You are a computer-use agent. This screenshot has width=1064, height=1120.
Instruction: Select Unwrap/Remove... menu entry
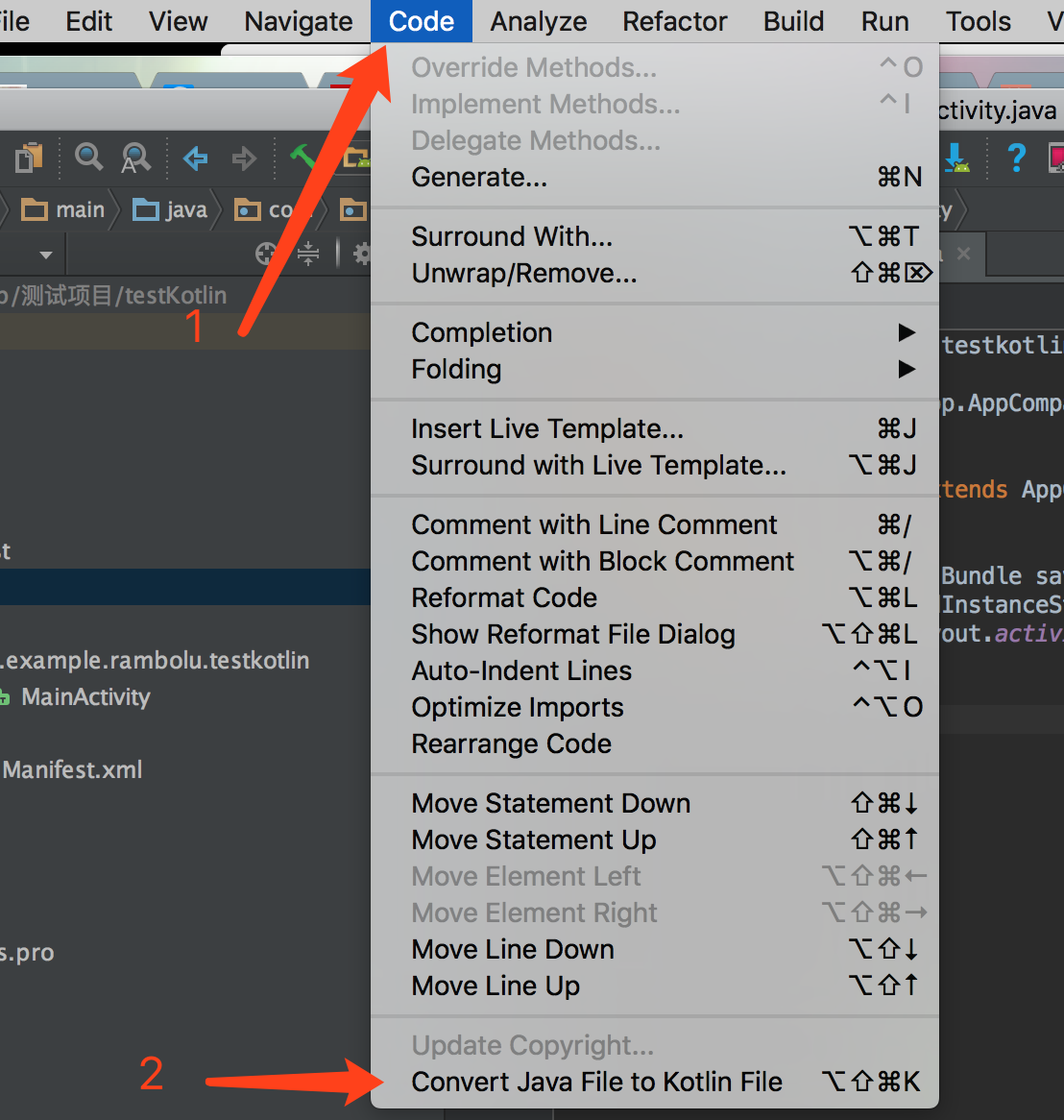point(655,273)
